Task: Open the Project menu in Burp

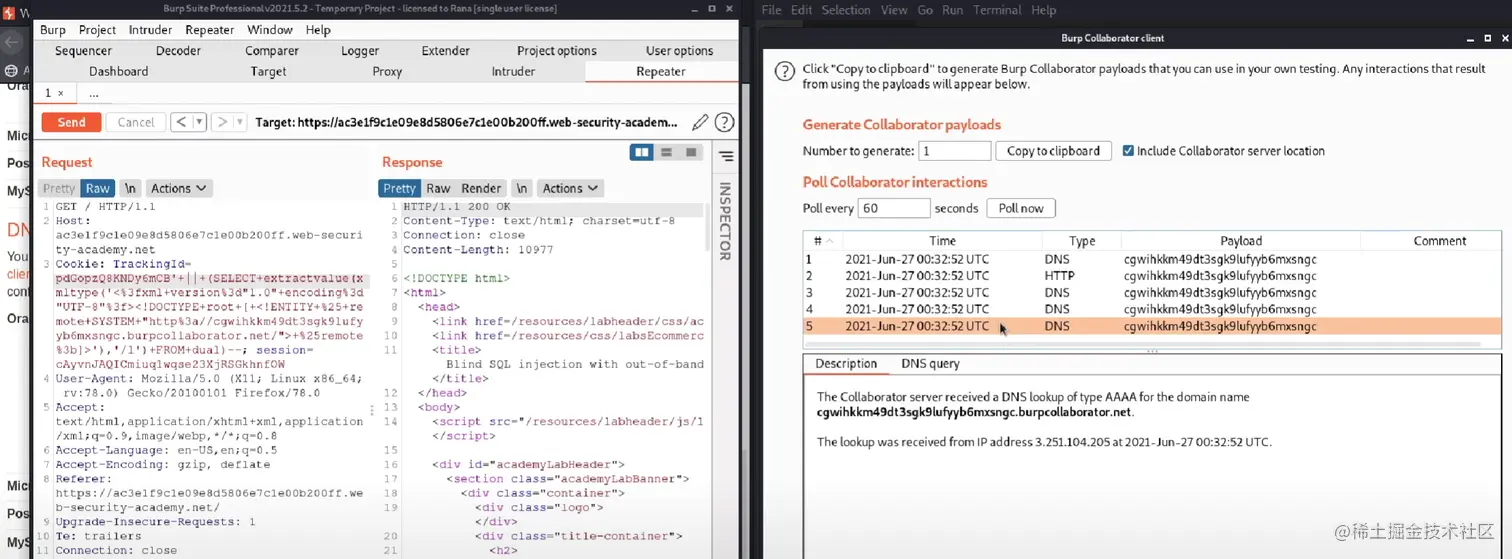Action: pos(97,30)
